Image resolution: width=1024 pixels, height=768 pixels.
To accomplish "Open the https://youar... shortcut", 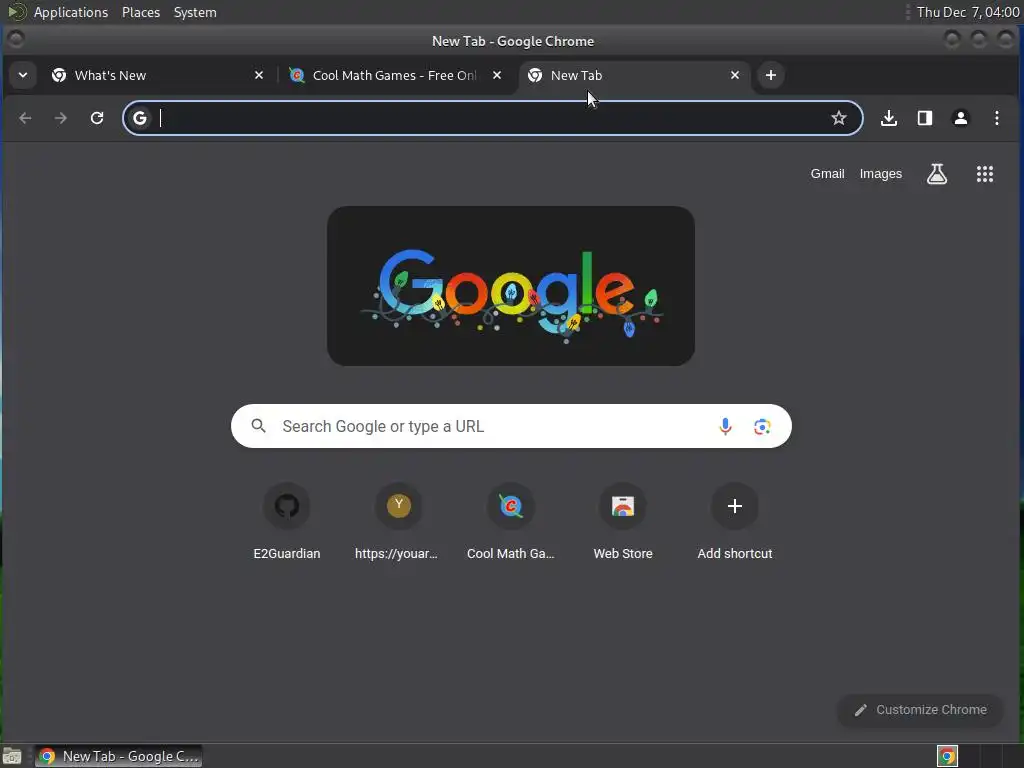I will [398, 522].
